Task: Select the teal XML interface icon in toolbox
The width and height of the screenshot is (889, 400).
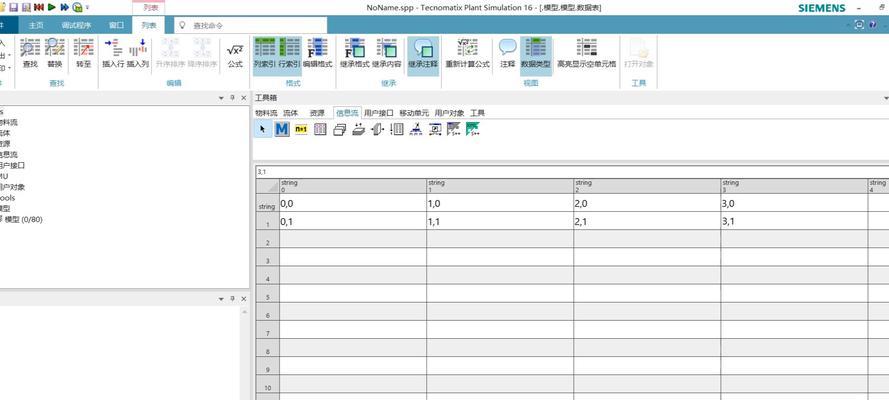Action: tap(473, 129)
